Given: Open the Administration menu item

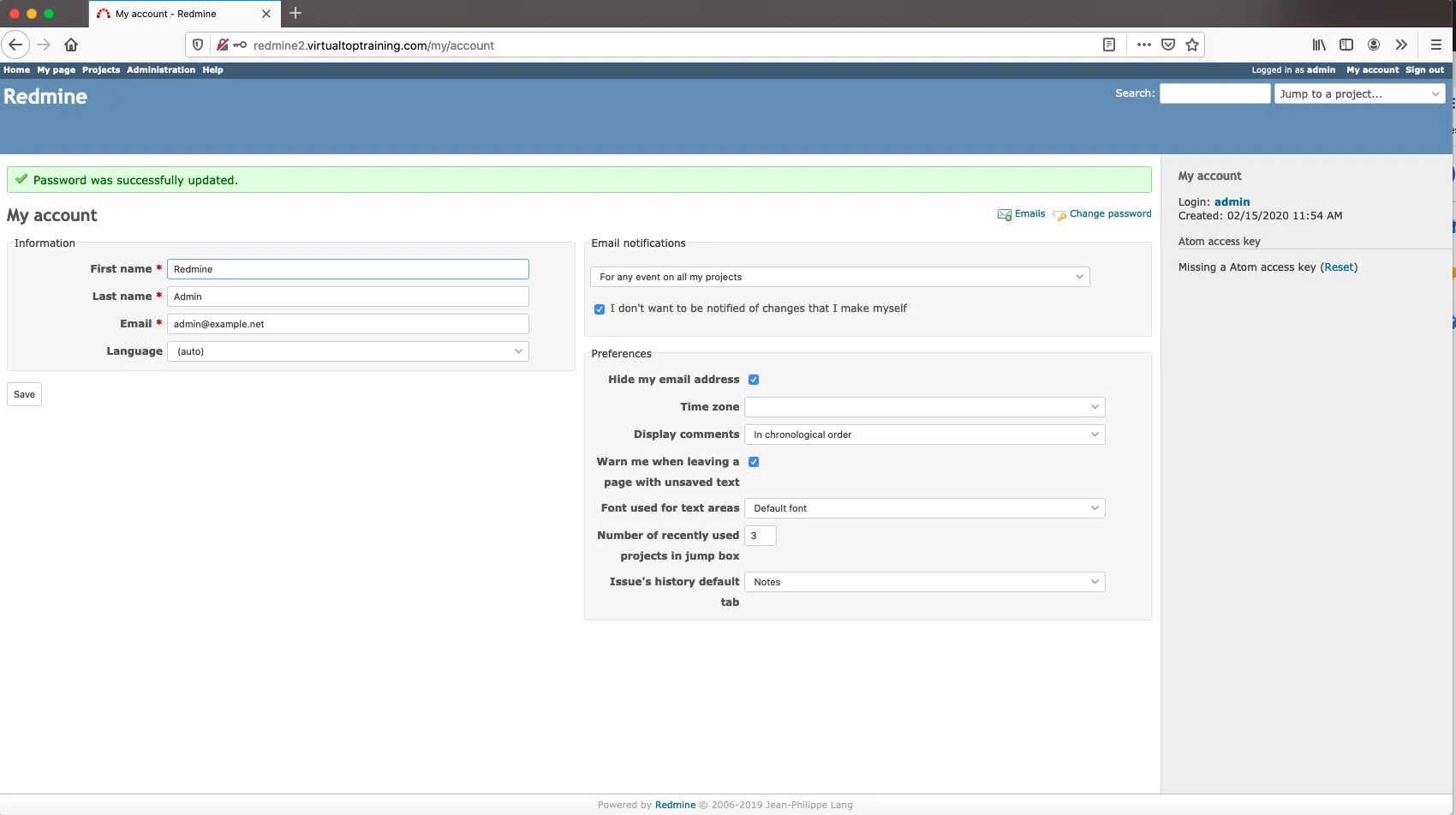Looking at the screenshot, I should tap(161, 69).
